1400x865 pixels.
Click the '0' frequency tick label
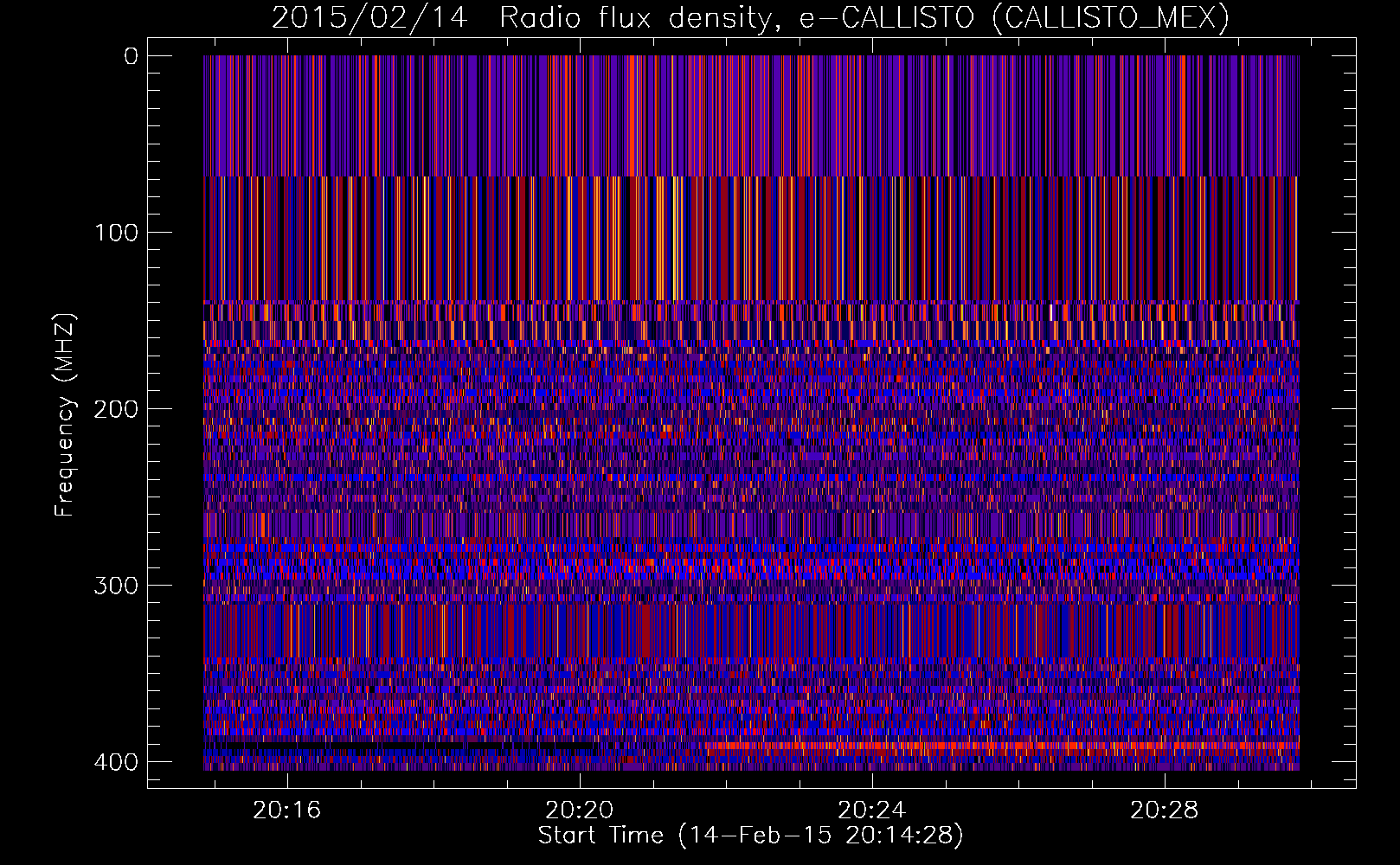click(x=131, y=56)
